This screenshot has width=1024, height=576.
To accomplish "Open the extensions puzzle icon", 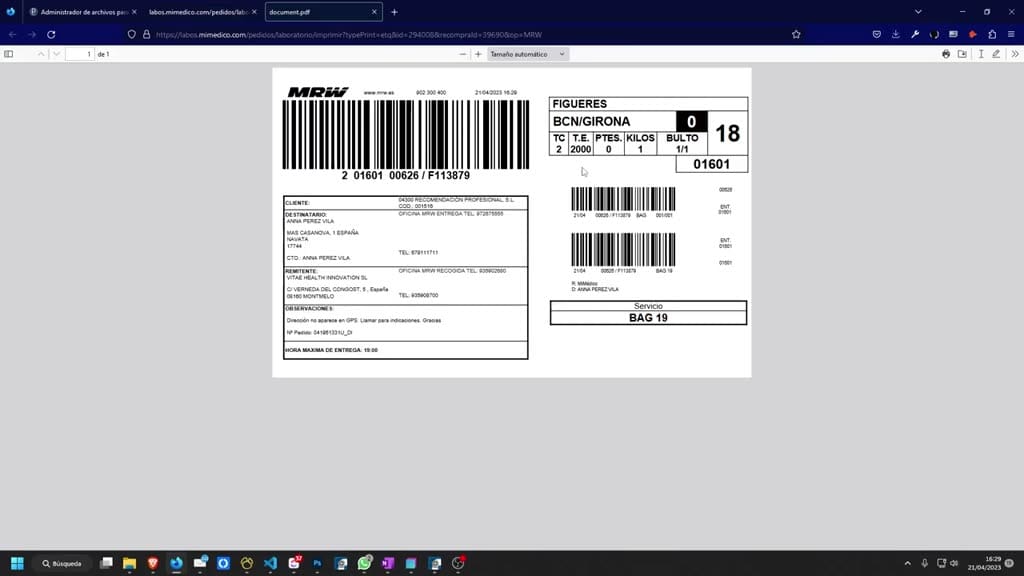I will (x=992, y=35).
